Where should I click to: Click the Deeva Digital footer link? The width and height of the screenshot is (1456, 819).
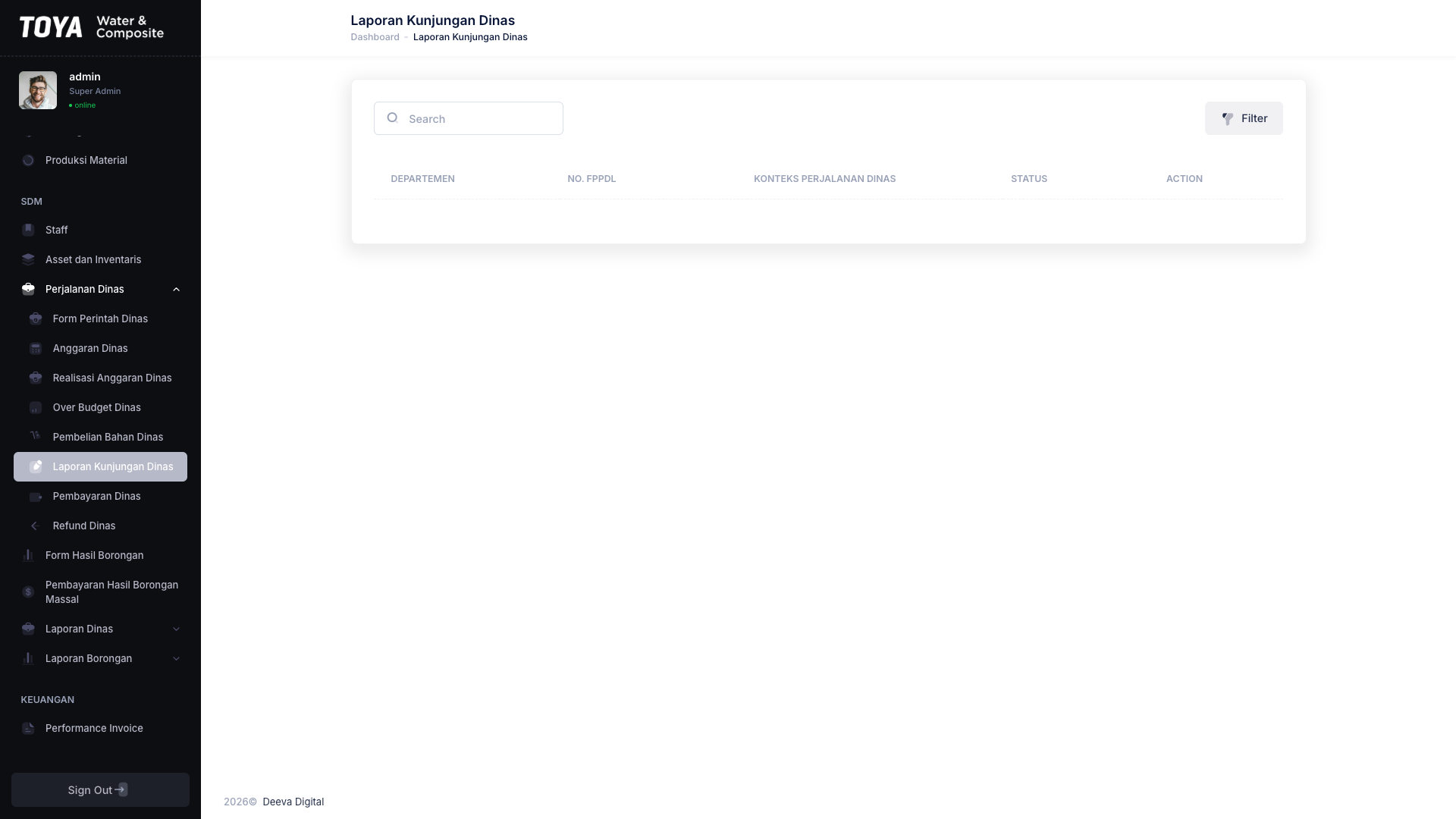pyautogui.click(x=293, y=802)
